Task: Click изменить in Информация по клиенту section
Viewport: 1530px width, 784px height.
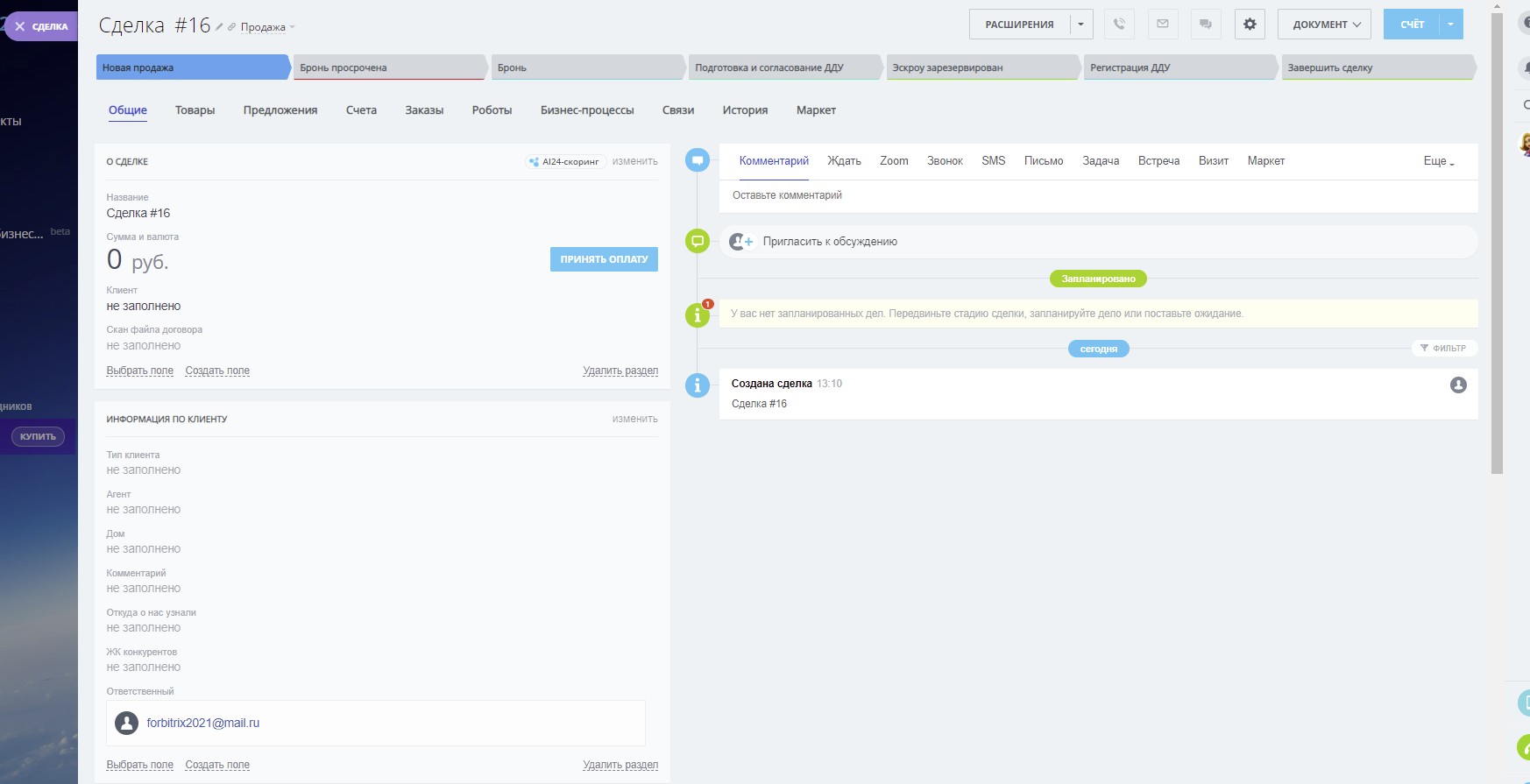Action: tap(635, 419)
